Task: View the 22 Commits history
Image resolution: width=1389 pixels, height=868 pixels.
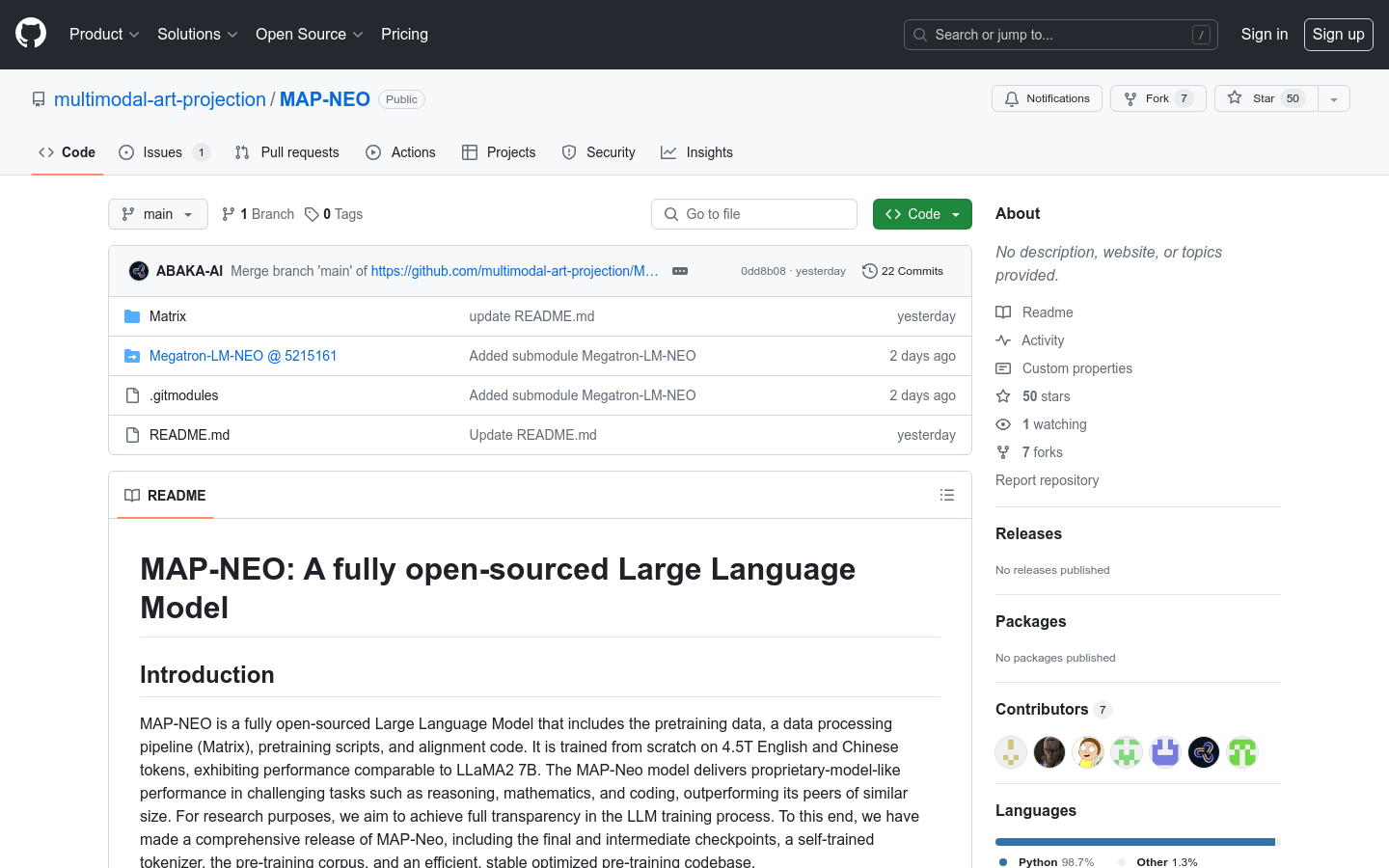Action: click(x=903, y=271)
